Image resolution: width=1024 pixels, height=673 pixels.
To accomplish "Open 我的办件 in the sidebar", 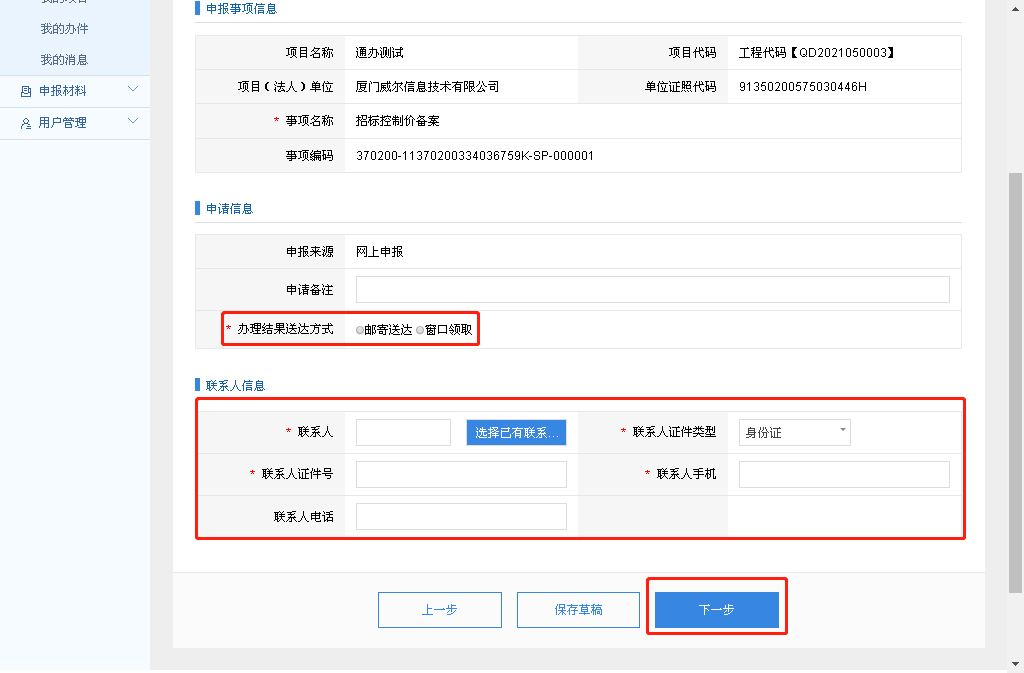I will [64, 29].
